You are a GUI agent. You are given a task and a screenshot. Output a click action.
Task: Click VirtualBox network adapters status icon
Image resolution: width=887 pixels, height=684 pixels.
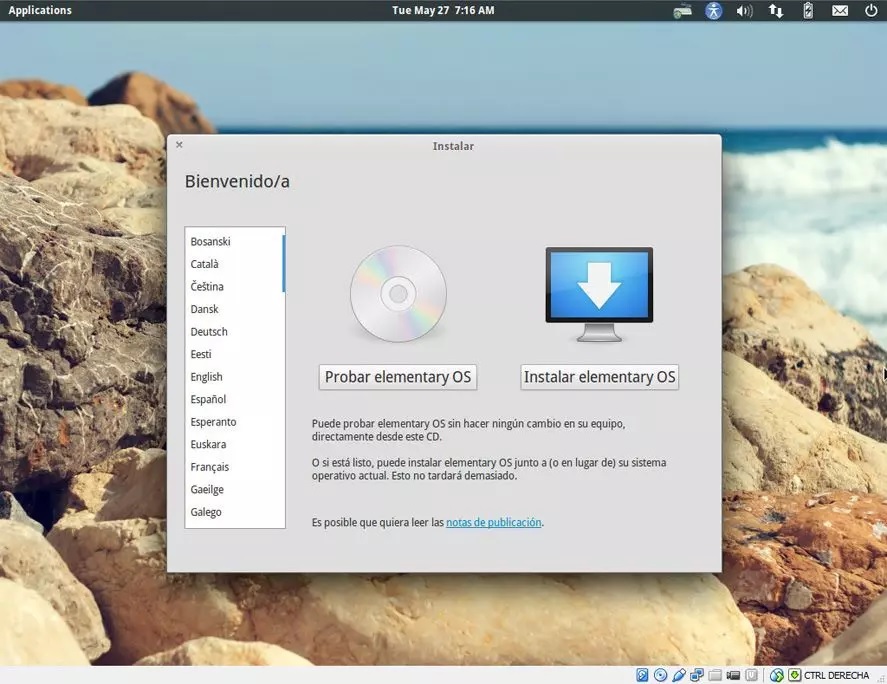pos(697,675)
